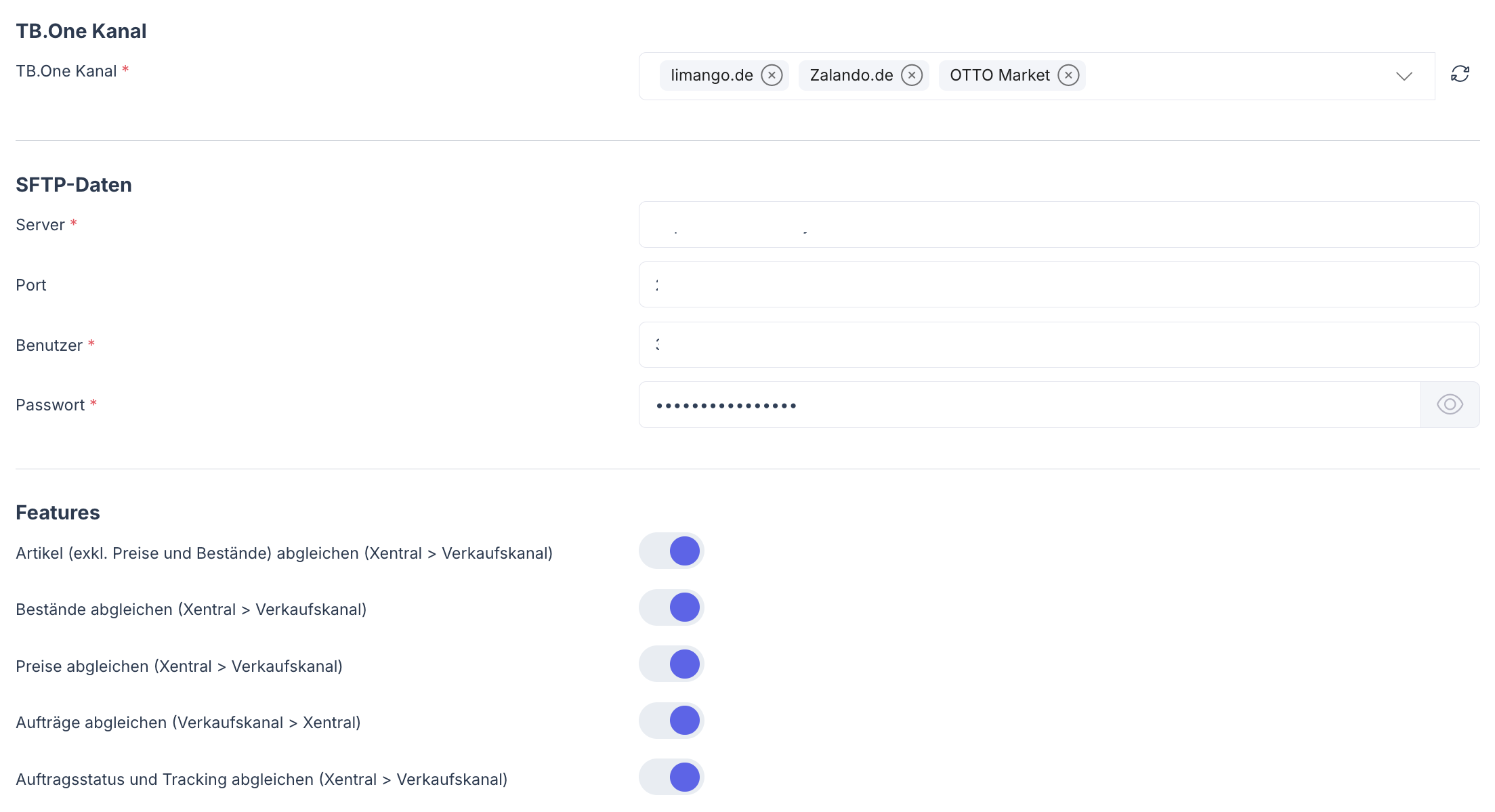1495x812 pixels.
Task: Click the Zalando.de tag label
Action: coord(851,75)
